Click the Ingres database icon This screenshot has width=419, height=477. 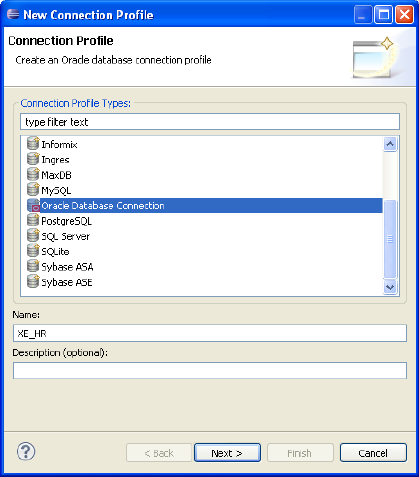(33, 159)
